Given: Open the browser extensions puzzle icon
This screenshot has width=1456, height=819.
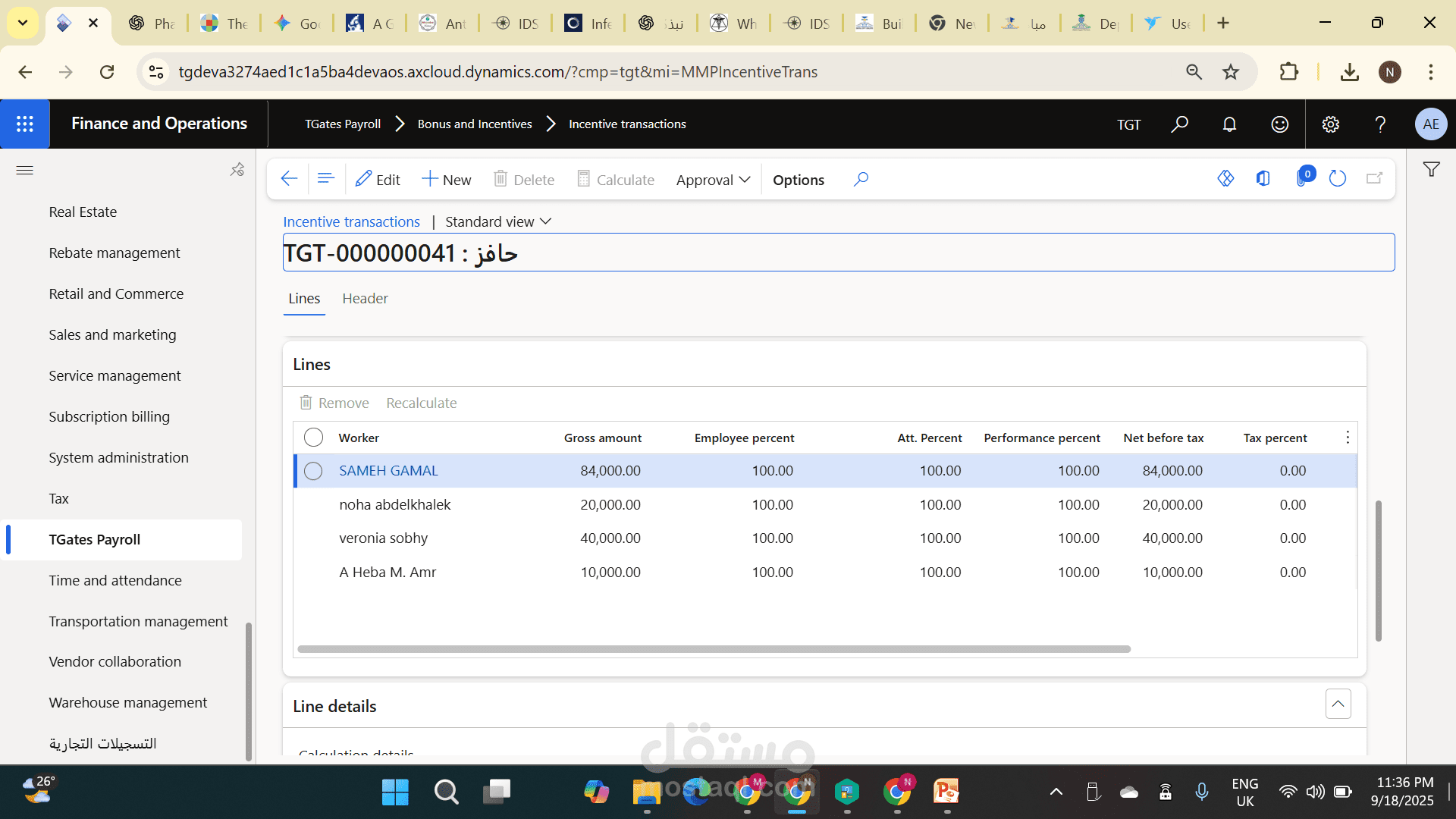Looking at the screenshot, I should [1288, 72].
